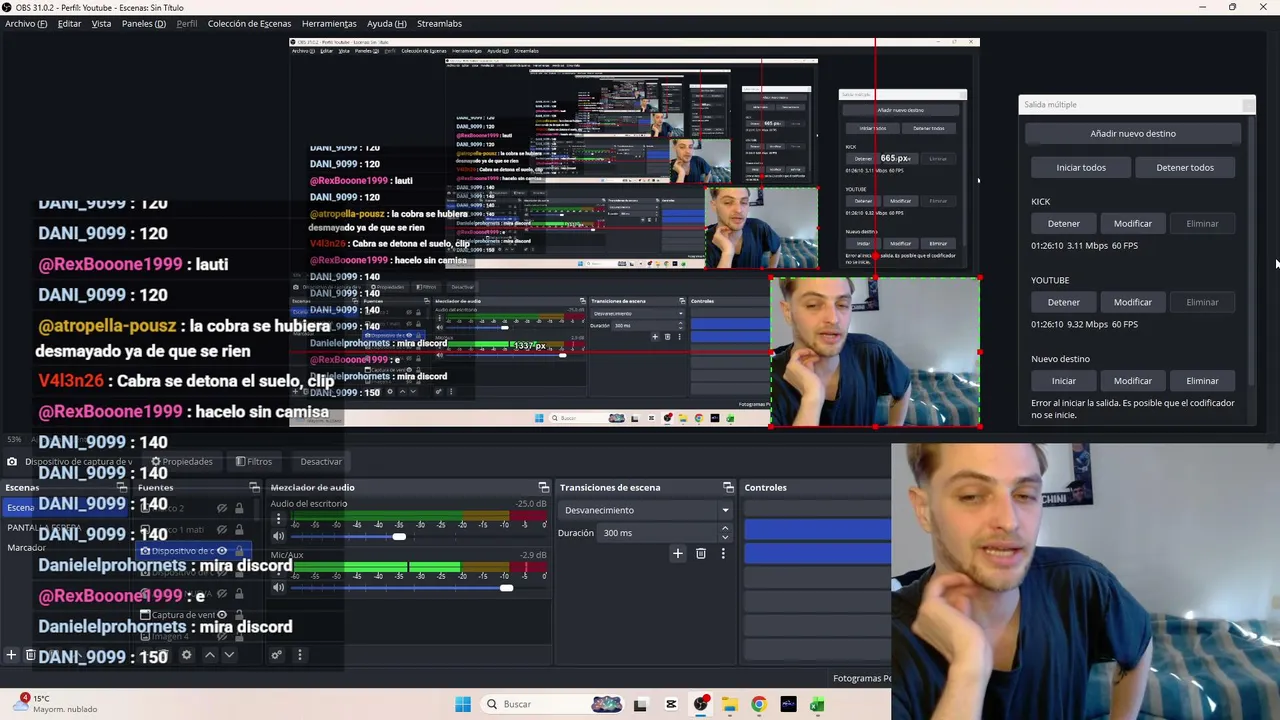
Task: Open the Streamlabs menu
Action: point(439,23)
